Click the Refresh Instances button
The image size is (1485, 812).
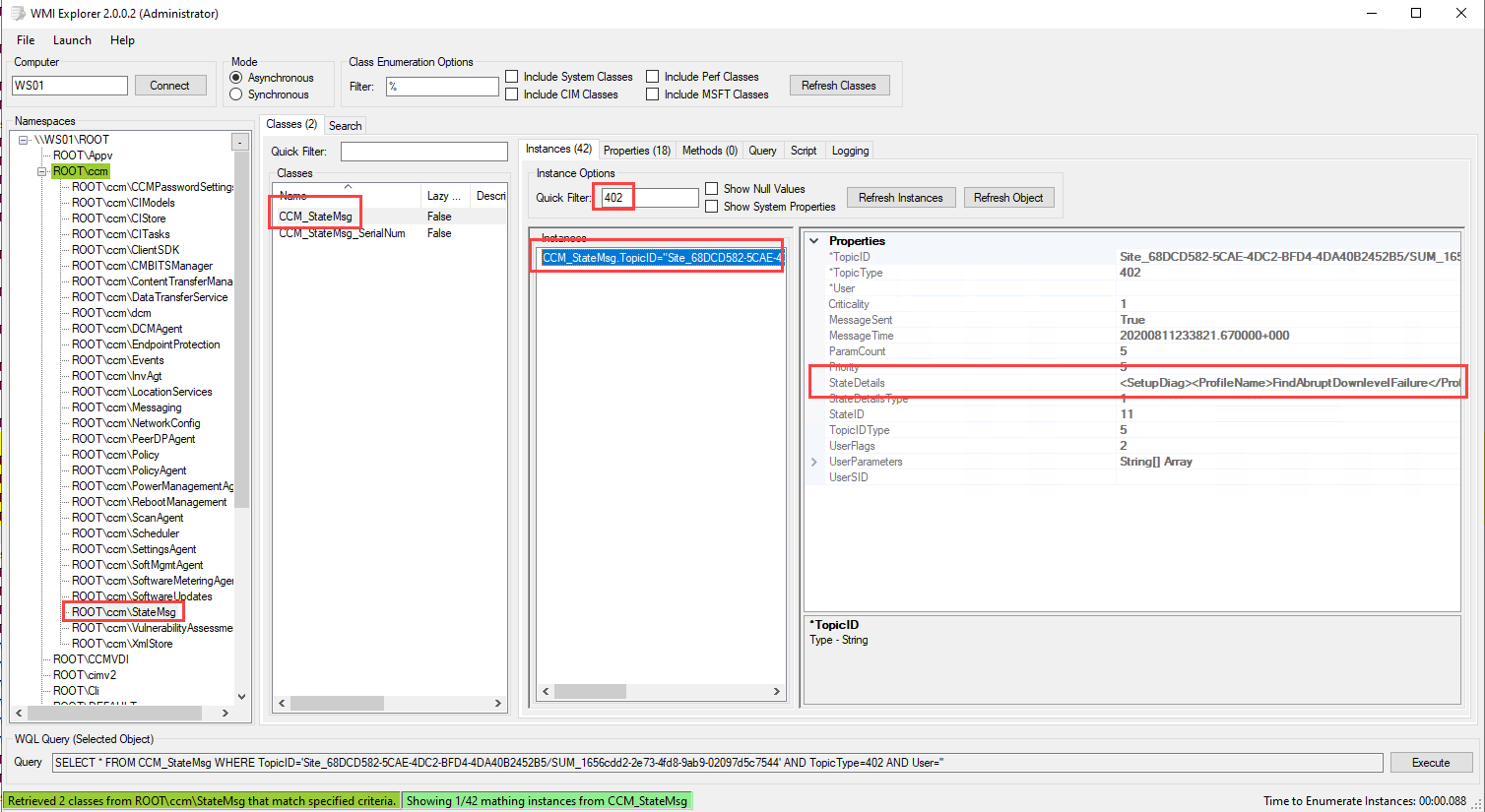[901, 198]
